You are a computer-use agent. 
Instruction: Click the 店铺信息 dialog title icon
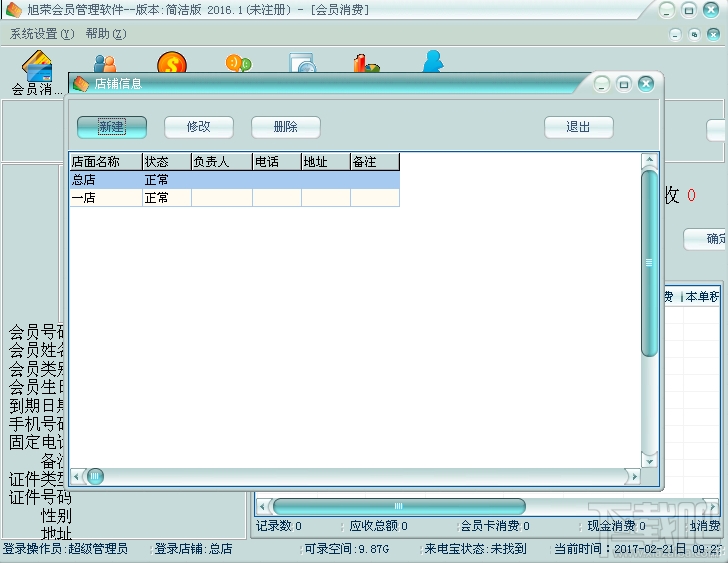[x=81, y=84]
